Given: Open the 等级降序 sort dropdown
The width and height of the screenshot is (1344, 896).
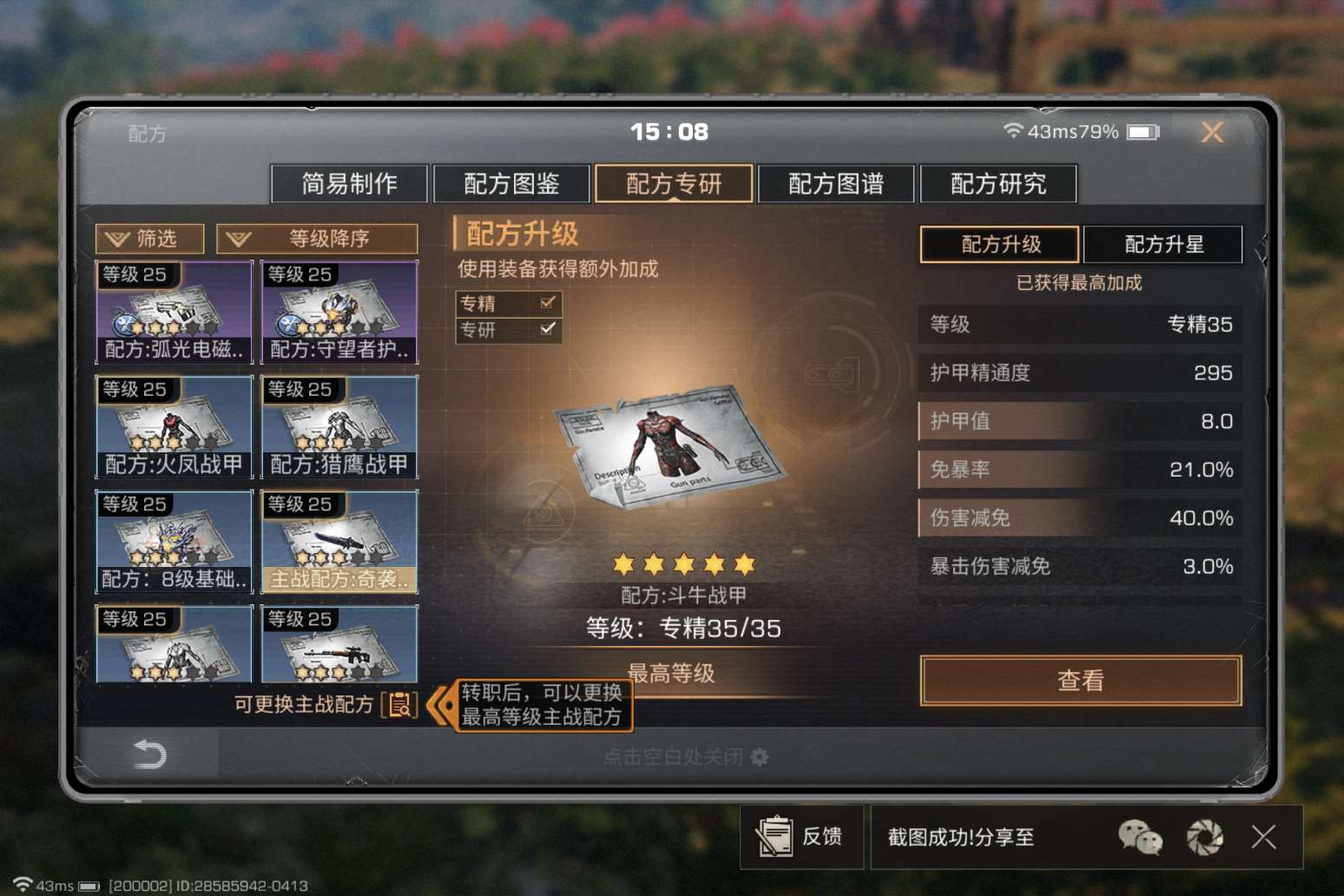Looking at the screenshot, I should (317, 239).
